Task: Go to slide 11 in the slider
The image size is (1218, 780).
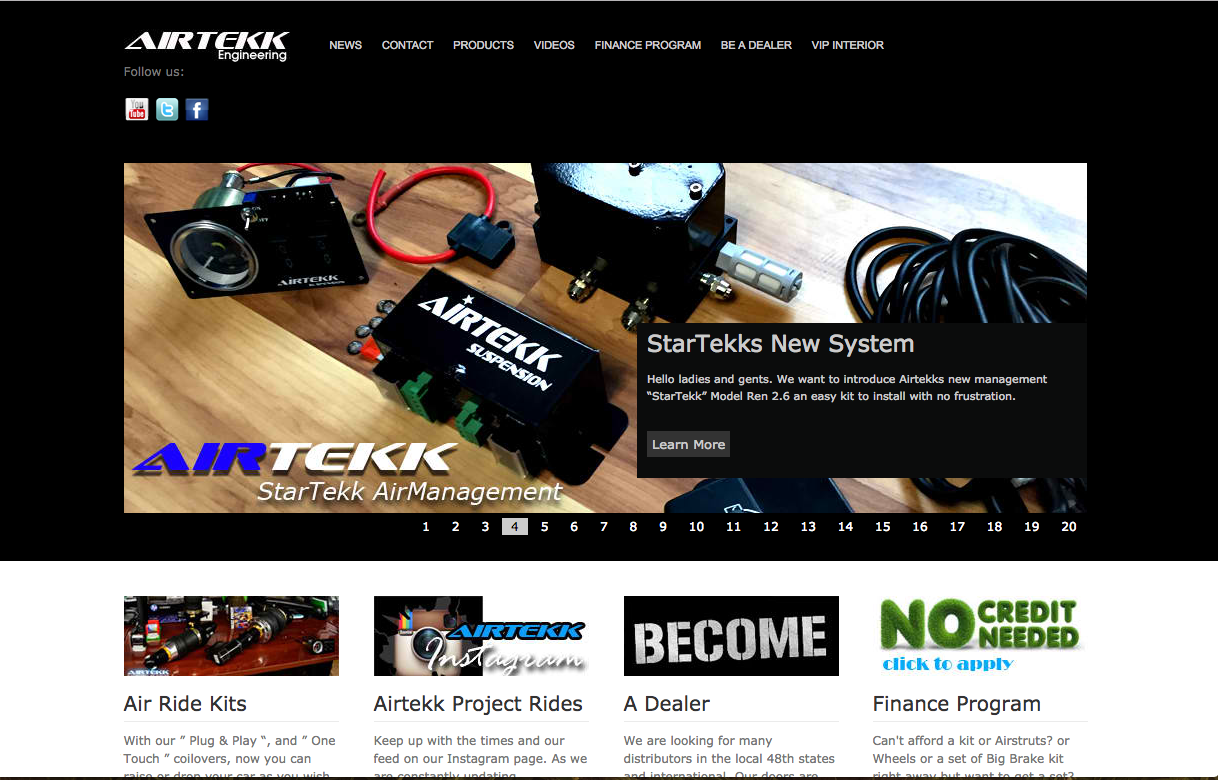Action: click(733, 527)
